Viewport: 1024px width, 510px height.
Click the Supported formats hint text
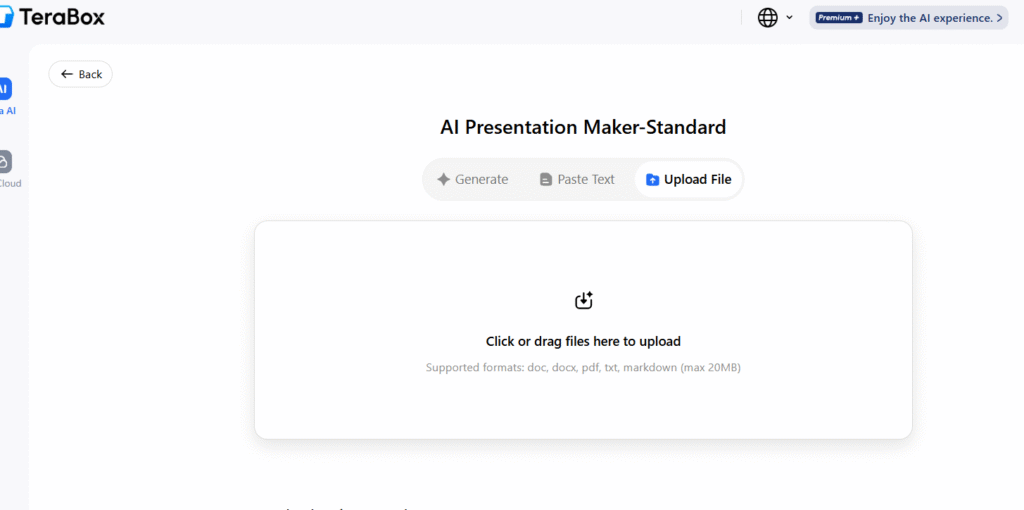coord(583,368)
